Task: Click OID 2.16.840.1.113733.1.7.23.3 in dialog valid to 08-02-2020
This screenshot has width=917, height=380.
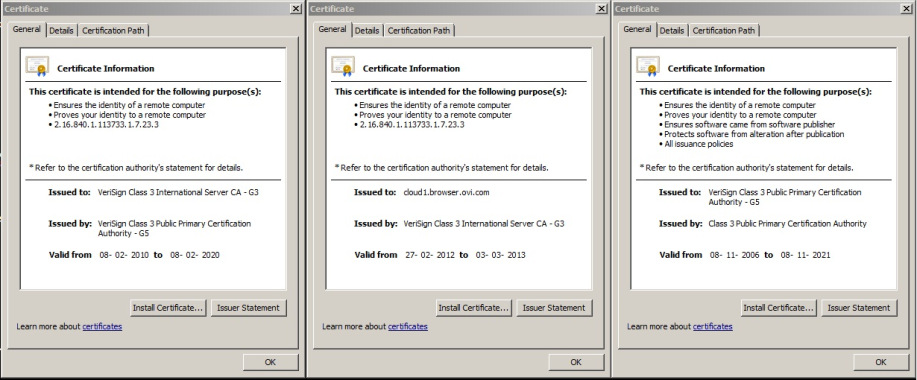Action: pyautogui.click(x=106, y=125)
